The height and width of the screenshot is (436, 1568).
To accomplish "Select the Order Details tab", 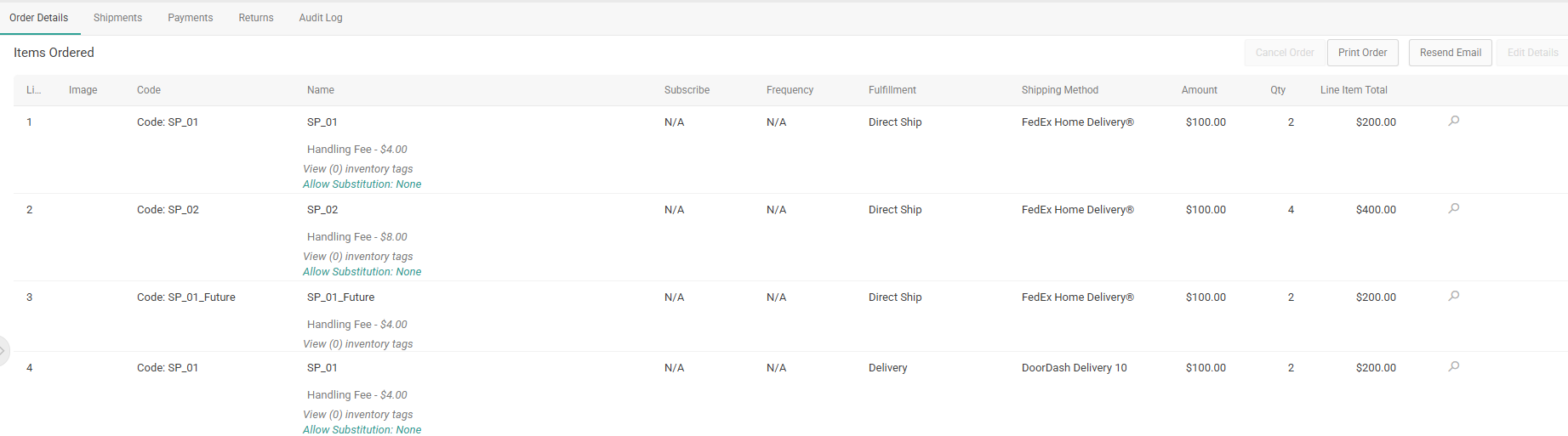I will (39, 18).
